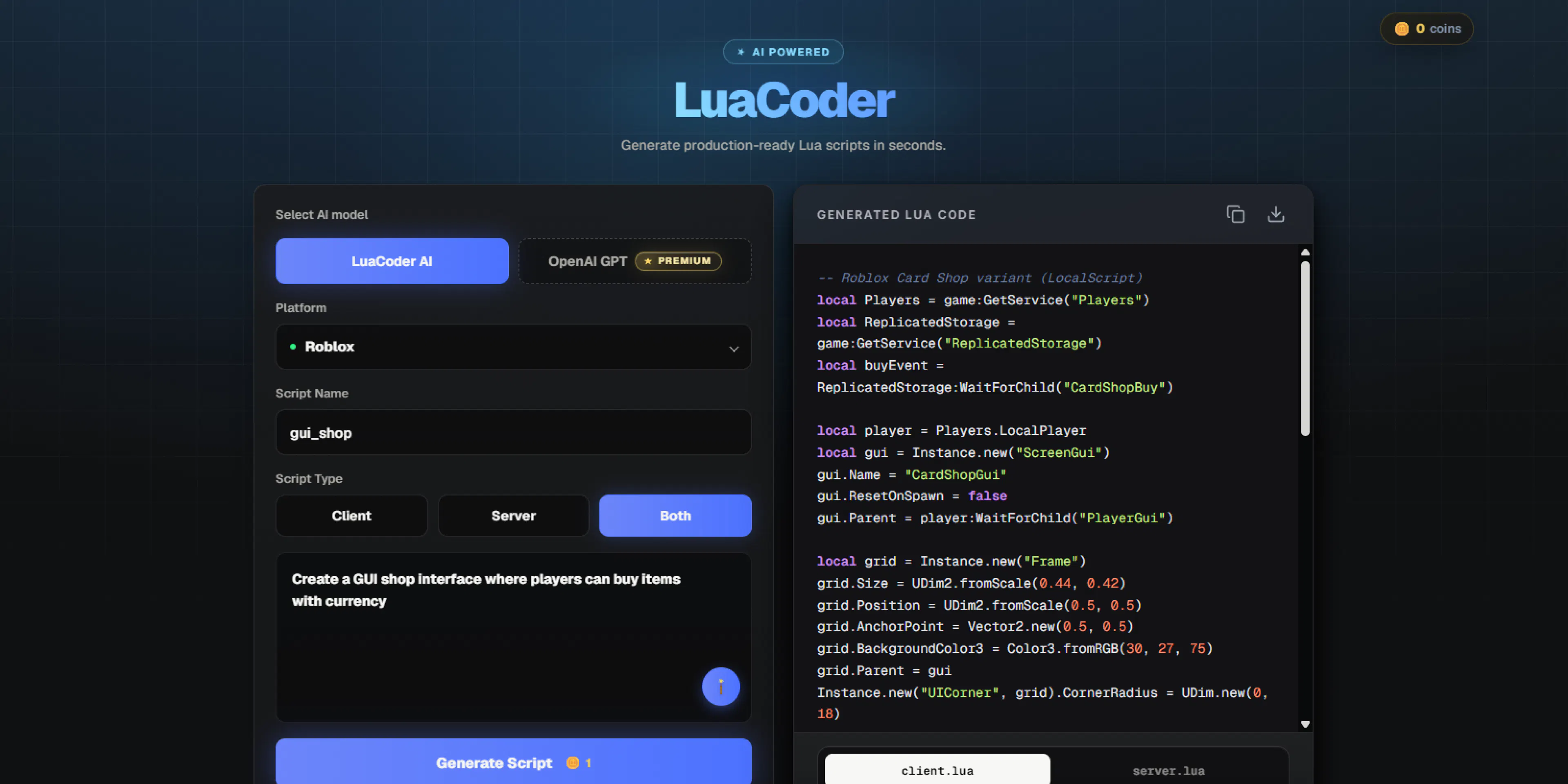Click the coin icon on the Generate Script button
Screen dimensions: 1568x784
tap(573, 763)
